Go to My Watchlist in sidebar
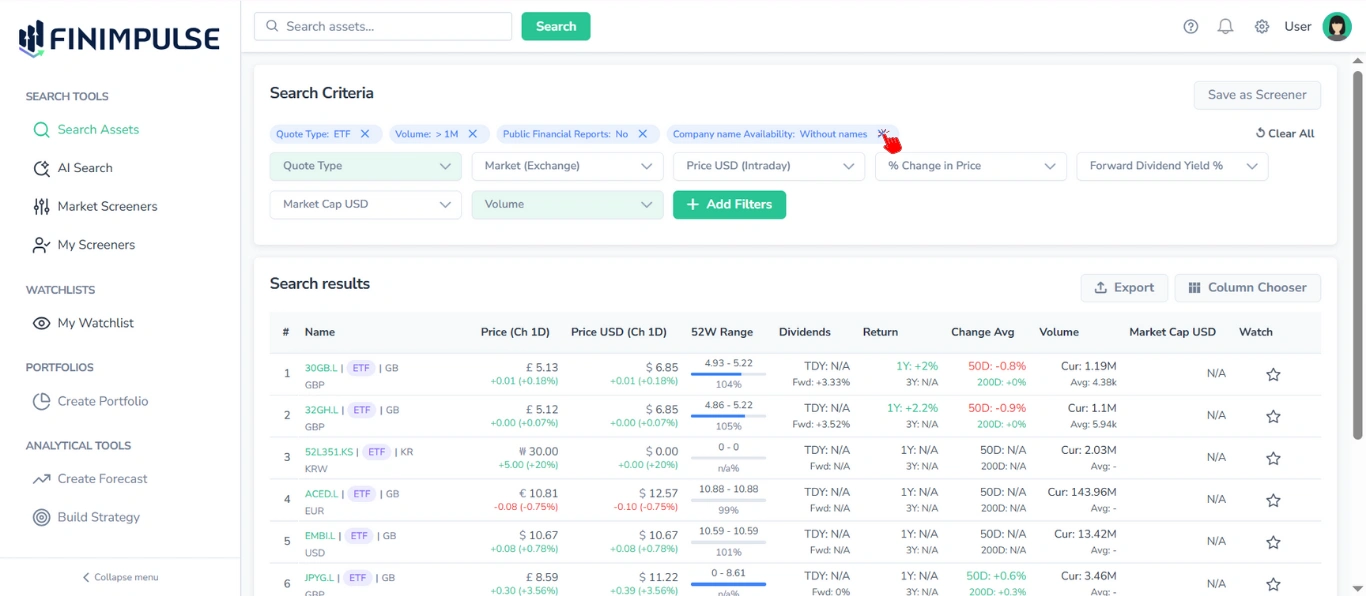This screenshot has height=596, width=1366. coord(95,323)
